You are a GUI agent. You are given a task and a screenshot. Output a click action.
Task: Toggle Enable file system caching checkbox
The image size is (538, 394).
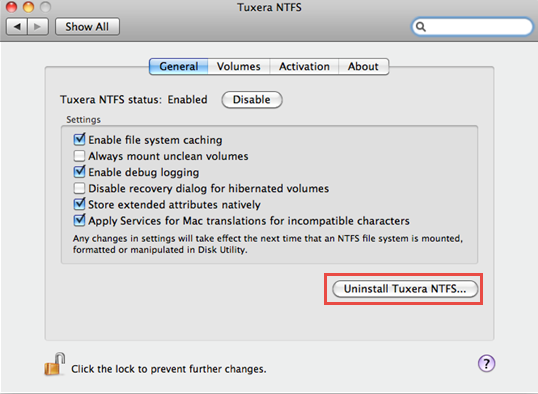click(x=79, y=140)
